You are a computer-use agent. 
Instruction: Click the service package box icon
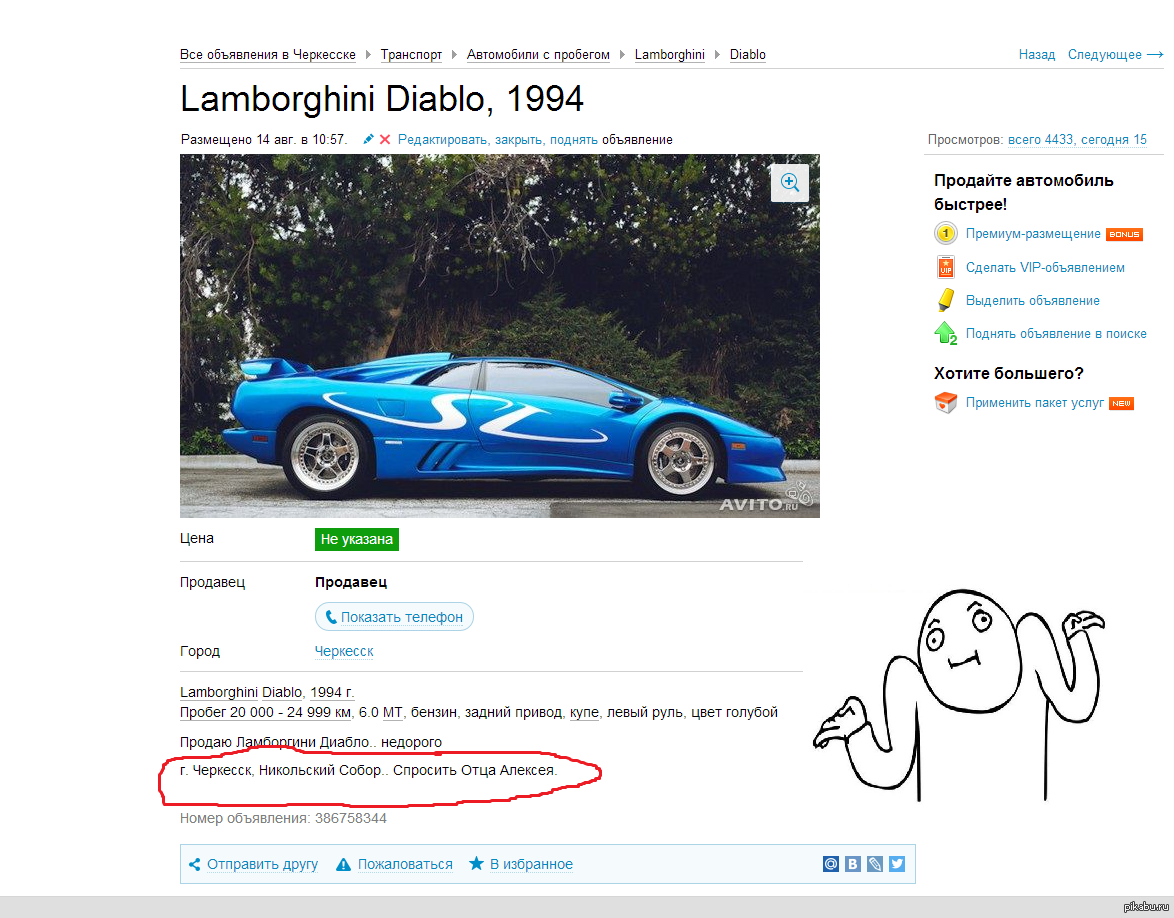pos(946,403)
